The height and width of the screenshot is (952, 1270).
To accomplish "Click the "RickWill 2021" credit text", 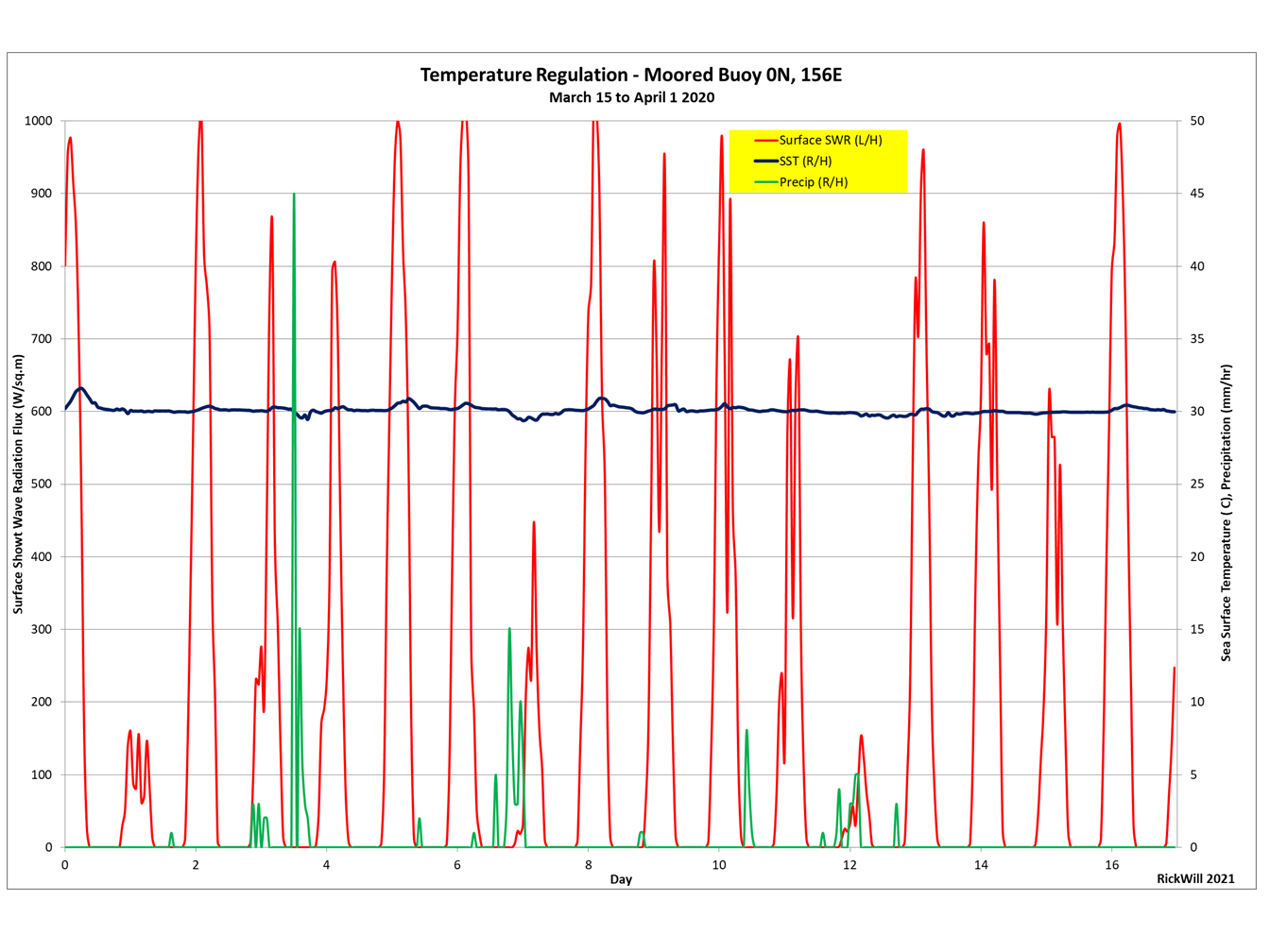I will point(1195,878).
